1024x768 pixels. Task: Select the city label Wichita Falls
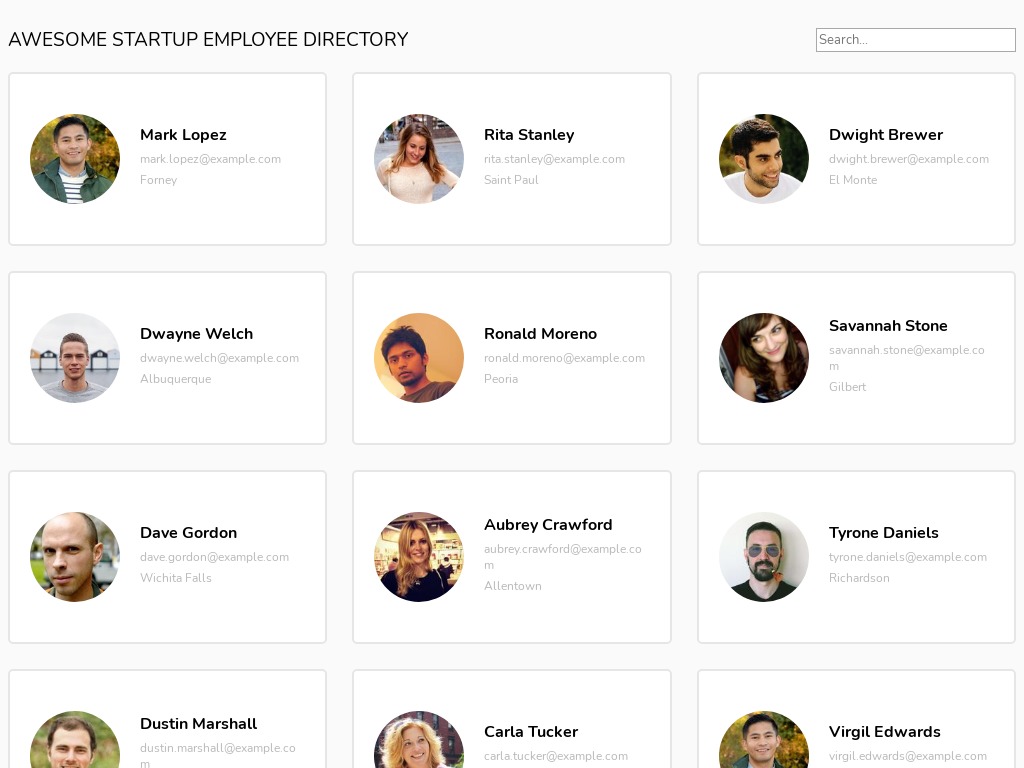[x=176, y=578]
